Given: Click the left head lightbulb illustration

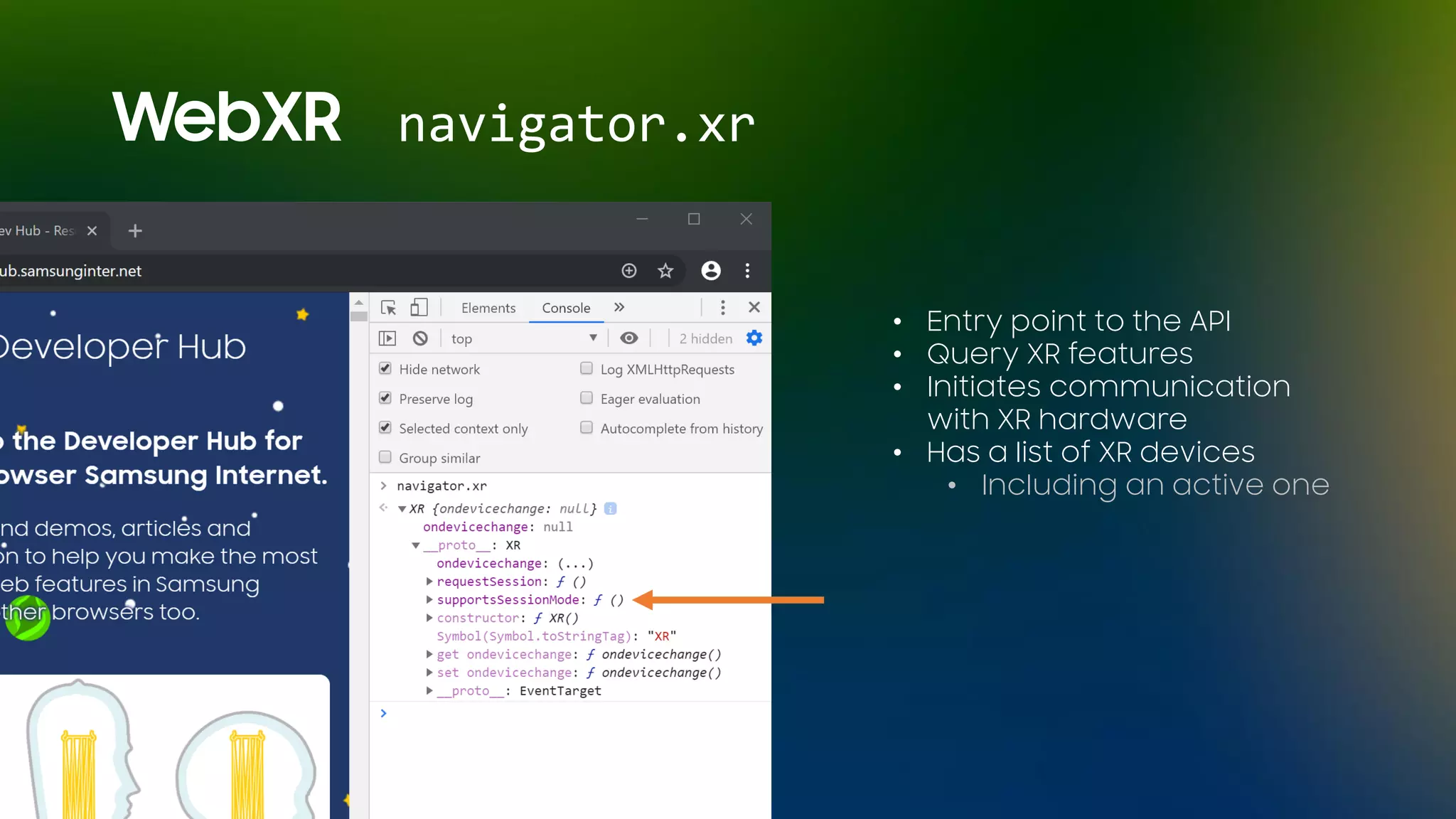Looking at the screenshot, I should [82, 750].
